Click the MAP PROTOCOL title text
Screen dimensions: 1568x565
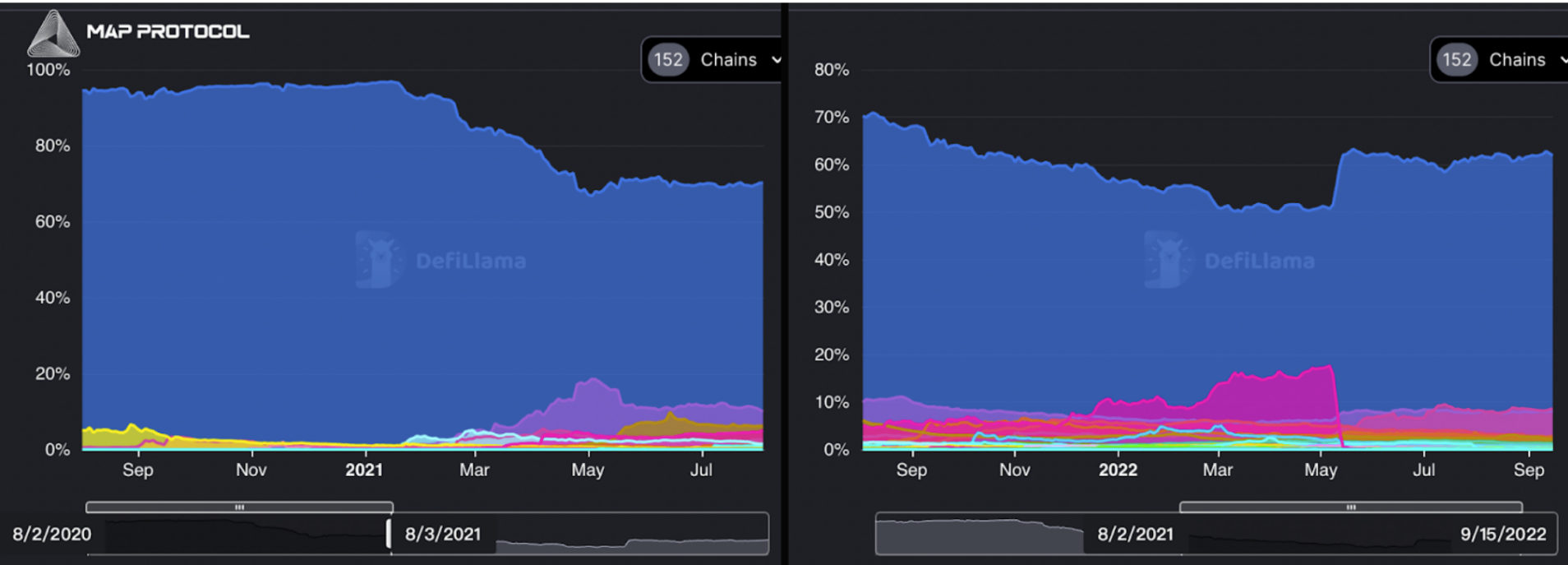point(168,32)
